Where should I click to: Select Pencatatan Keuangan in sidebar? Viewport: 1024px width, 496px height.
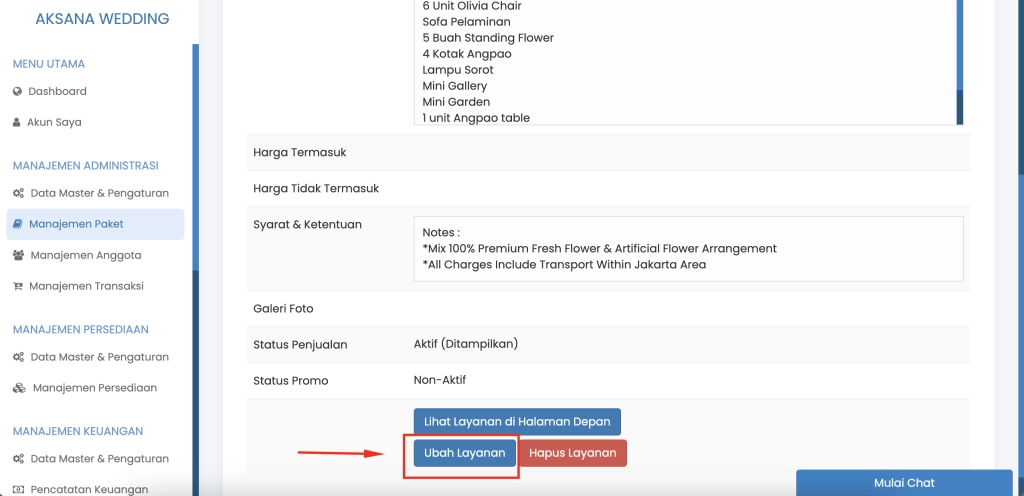click(89, 490)
